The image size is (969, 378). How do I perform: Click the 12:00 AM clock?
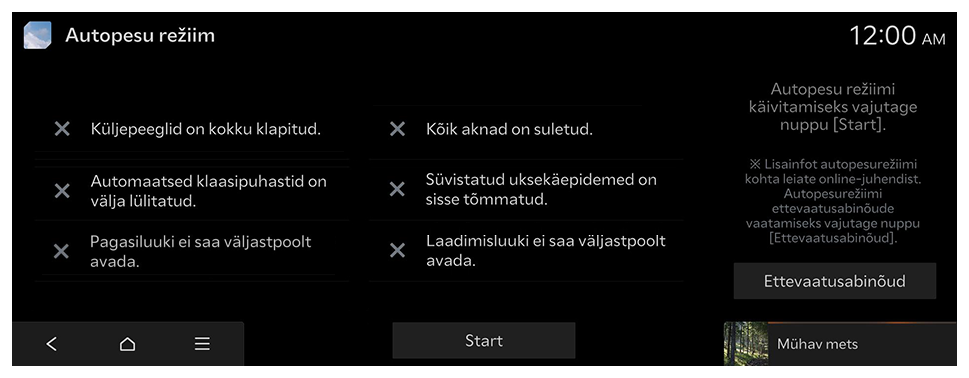tap(897, 36)
